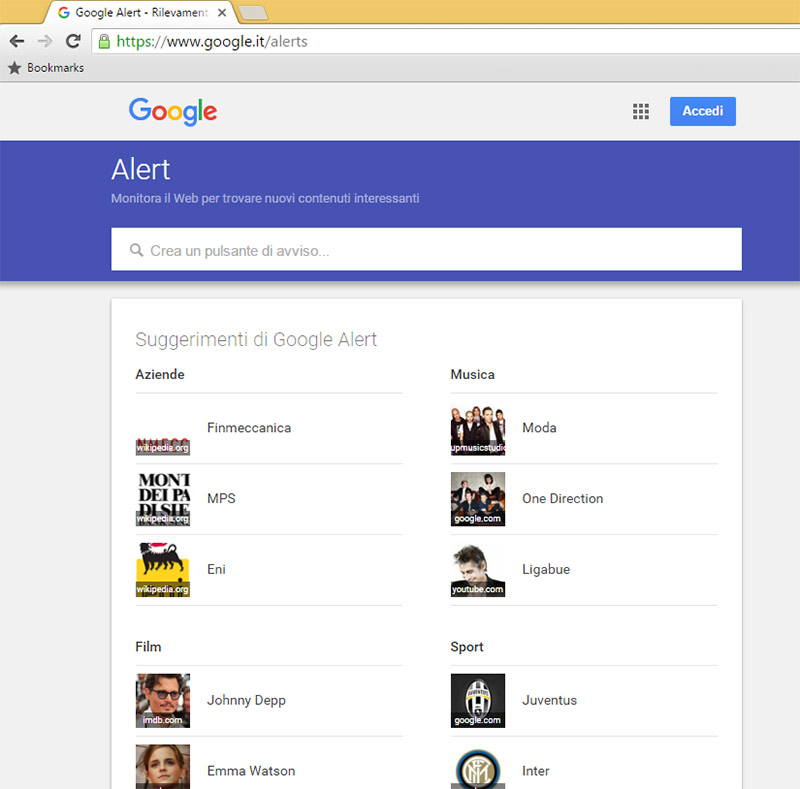Click the Film category heading
The image size is (800, 789).
point(148,647)
